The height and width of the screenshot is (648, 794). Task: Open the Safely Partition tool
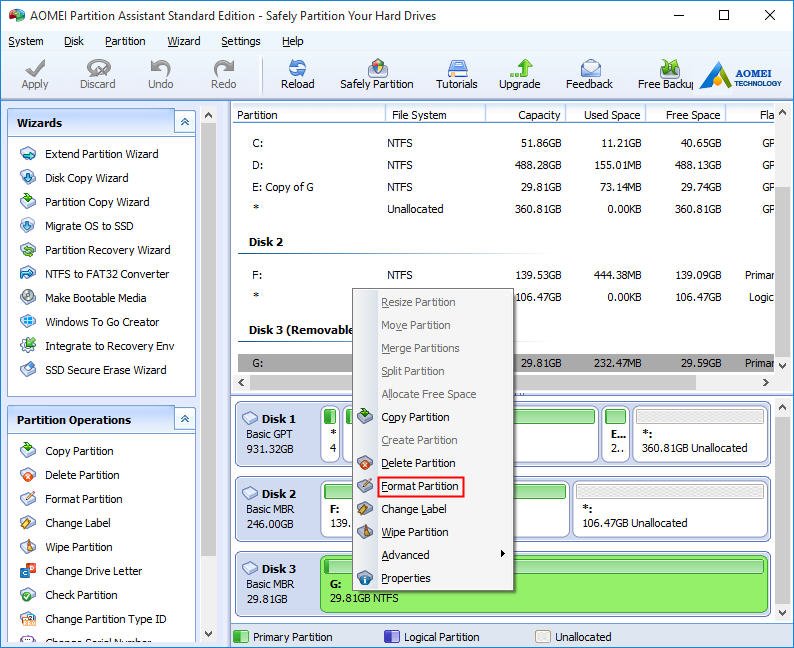tap(377, 74)
